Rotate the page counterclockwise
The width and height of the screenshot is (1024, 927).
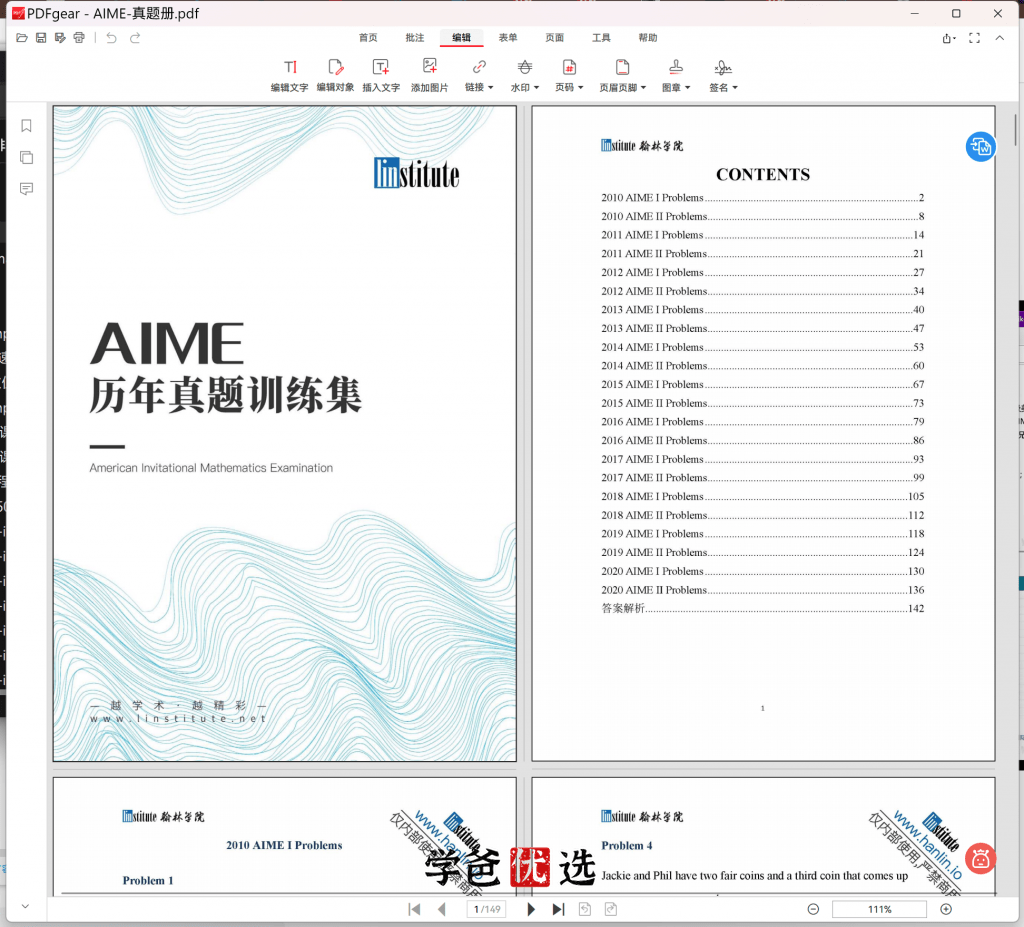pyautogui.click(x=585, y=909)
